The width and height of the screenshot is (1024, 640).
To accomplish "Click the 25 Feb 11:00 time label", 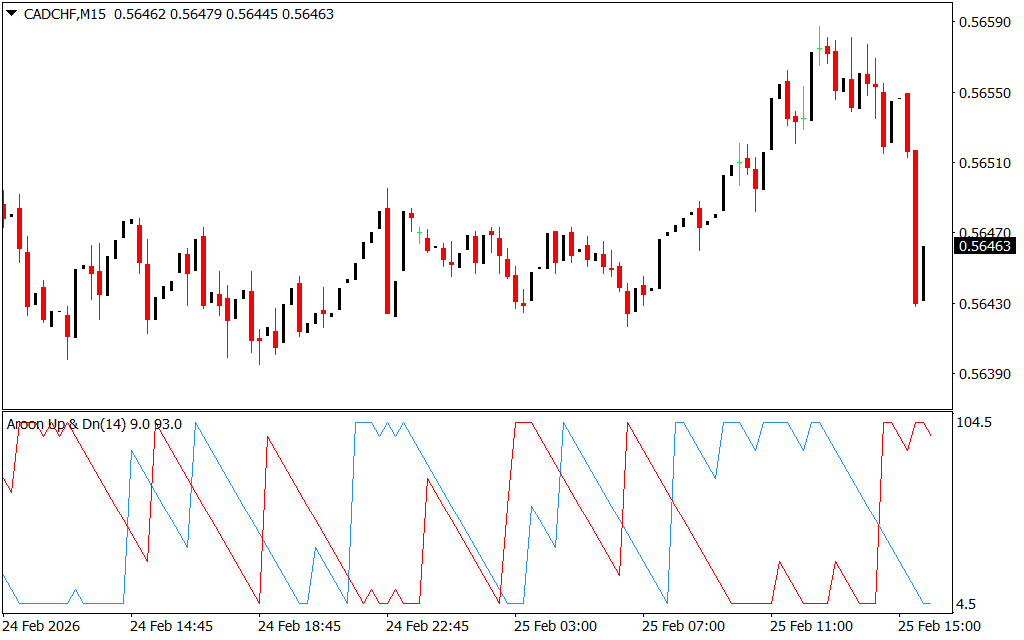I will point(811,626).
